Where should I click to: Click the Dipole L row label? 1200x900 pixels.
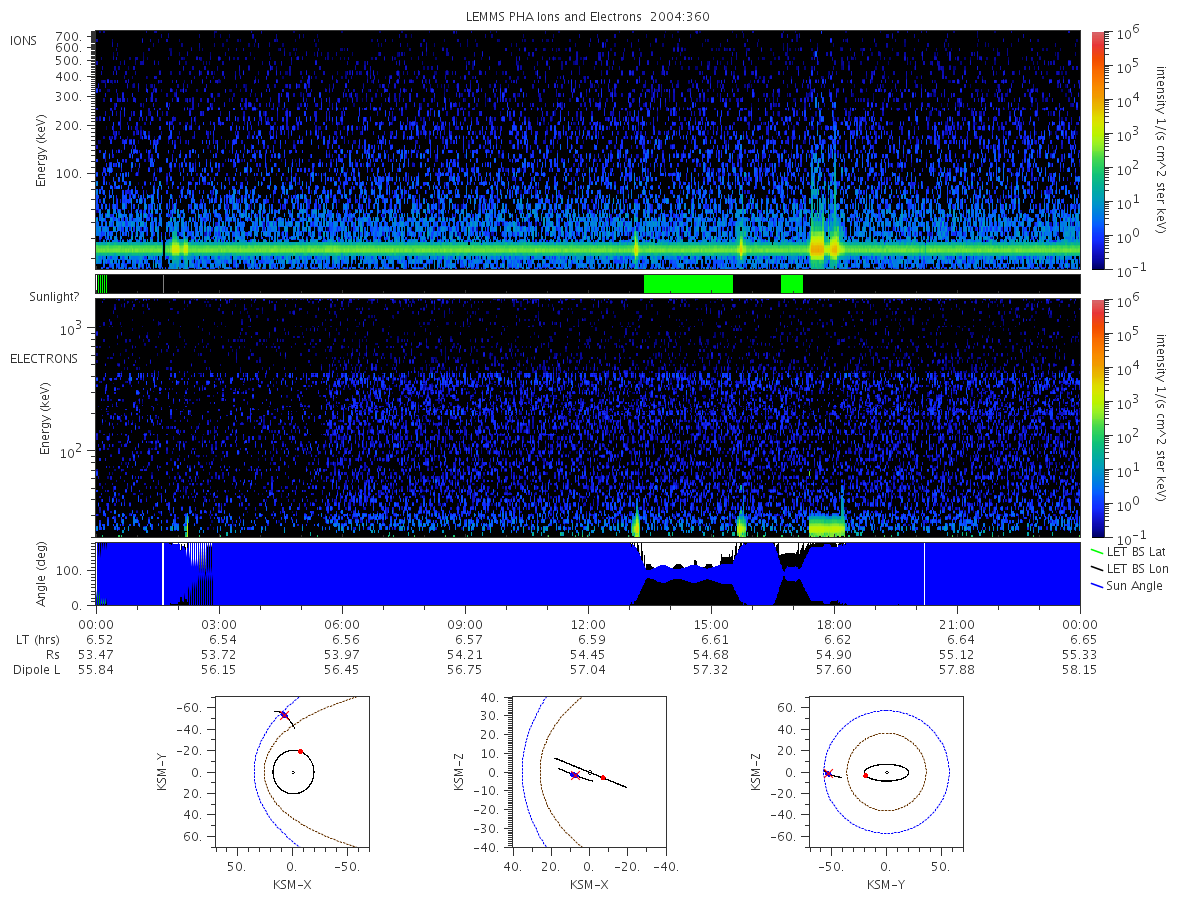37,670
